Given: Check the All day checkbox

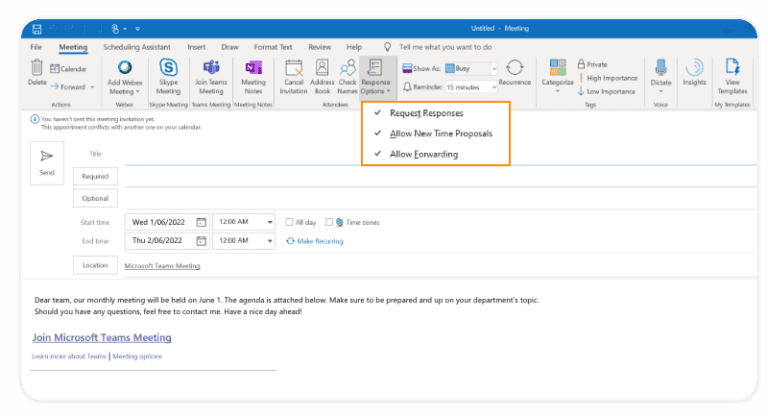Looking at the screenshot, I should [x=289, y=222].
